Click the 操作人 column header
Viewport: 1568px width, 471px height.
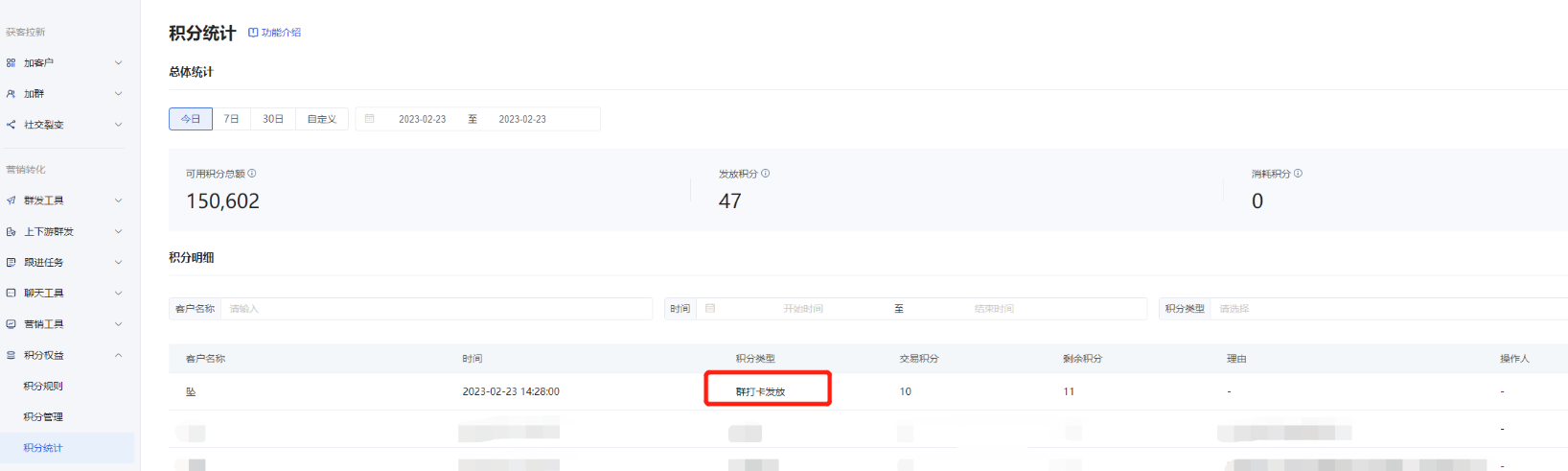click(x=1514, y=359)
